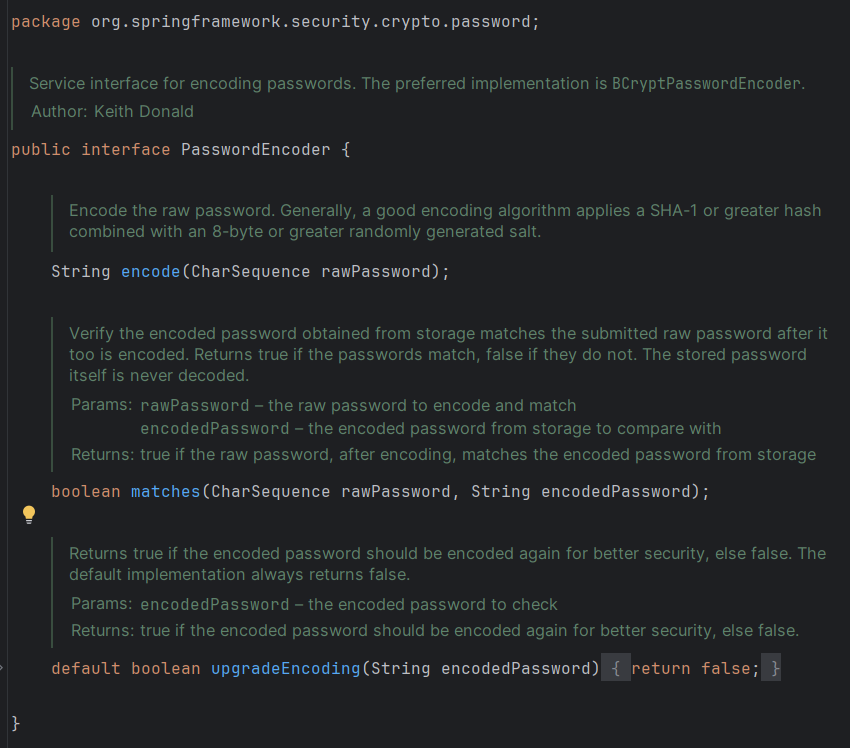Click 'Service interface for encoding passwords' doc text
Image resolution: width=850 pixels, height=748 pixels.
(x=192, y=83)
